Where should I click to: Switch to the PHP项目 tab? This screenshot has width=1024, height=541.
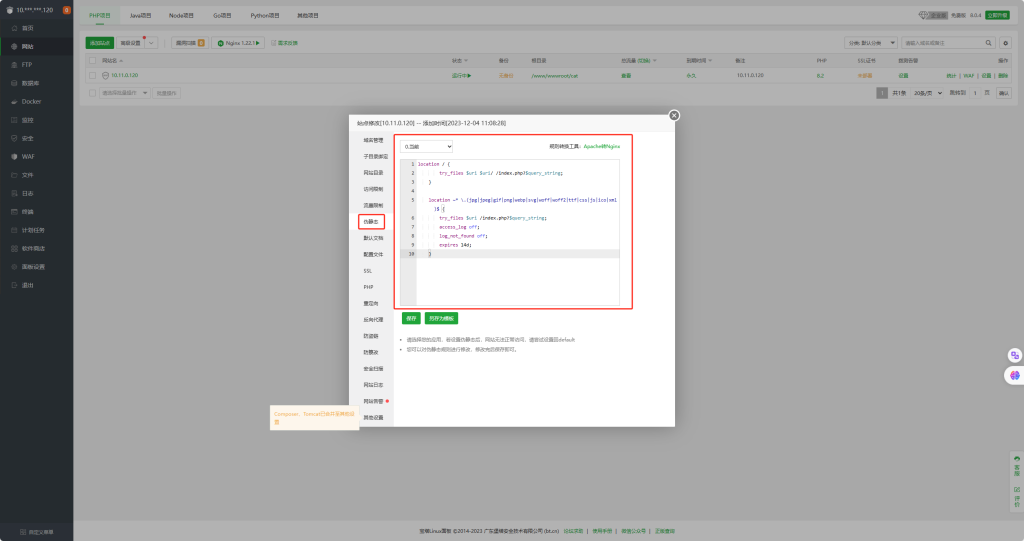coord(100,15)
